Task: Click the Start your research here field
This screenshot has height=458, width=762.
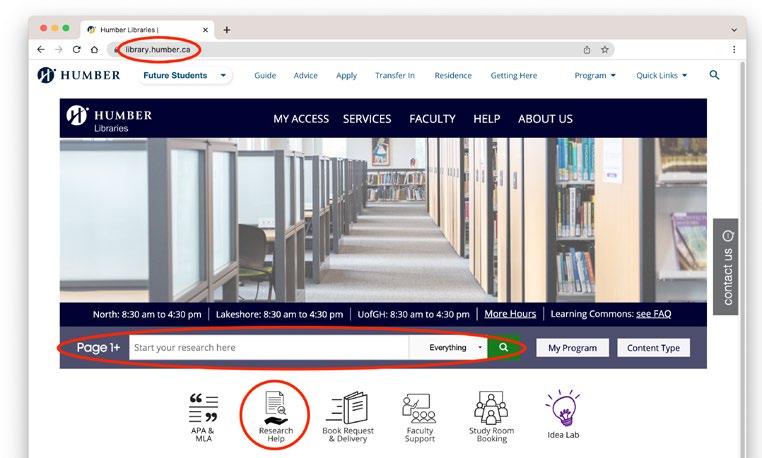Action: click(x=269, y=348)
